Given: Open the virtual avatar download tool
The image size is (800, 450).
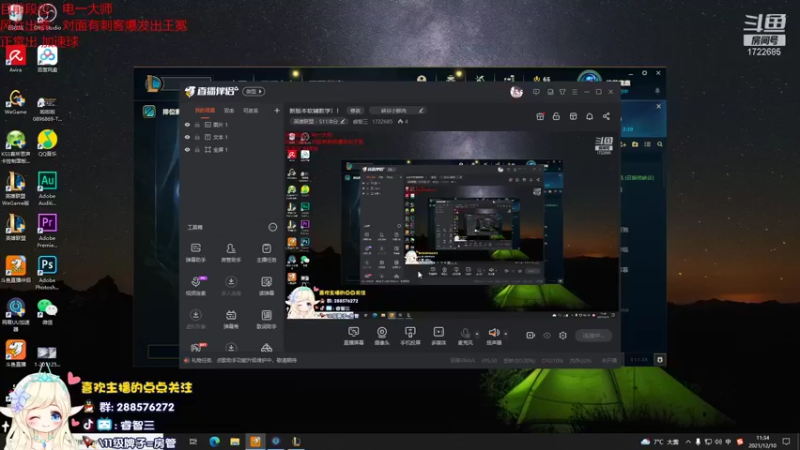Looking at the screenshot, I should [x=195, y=319].
